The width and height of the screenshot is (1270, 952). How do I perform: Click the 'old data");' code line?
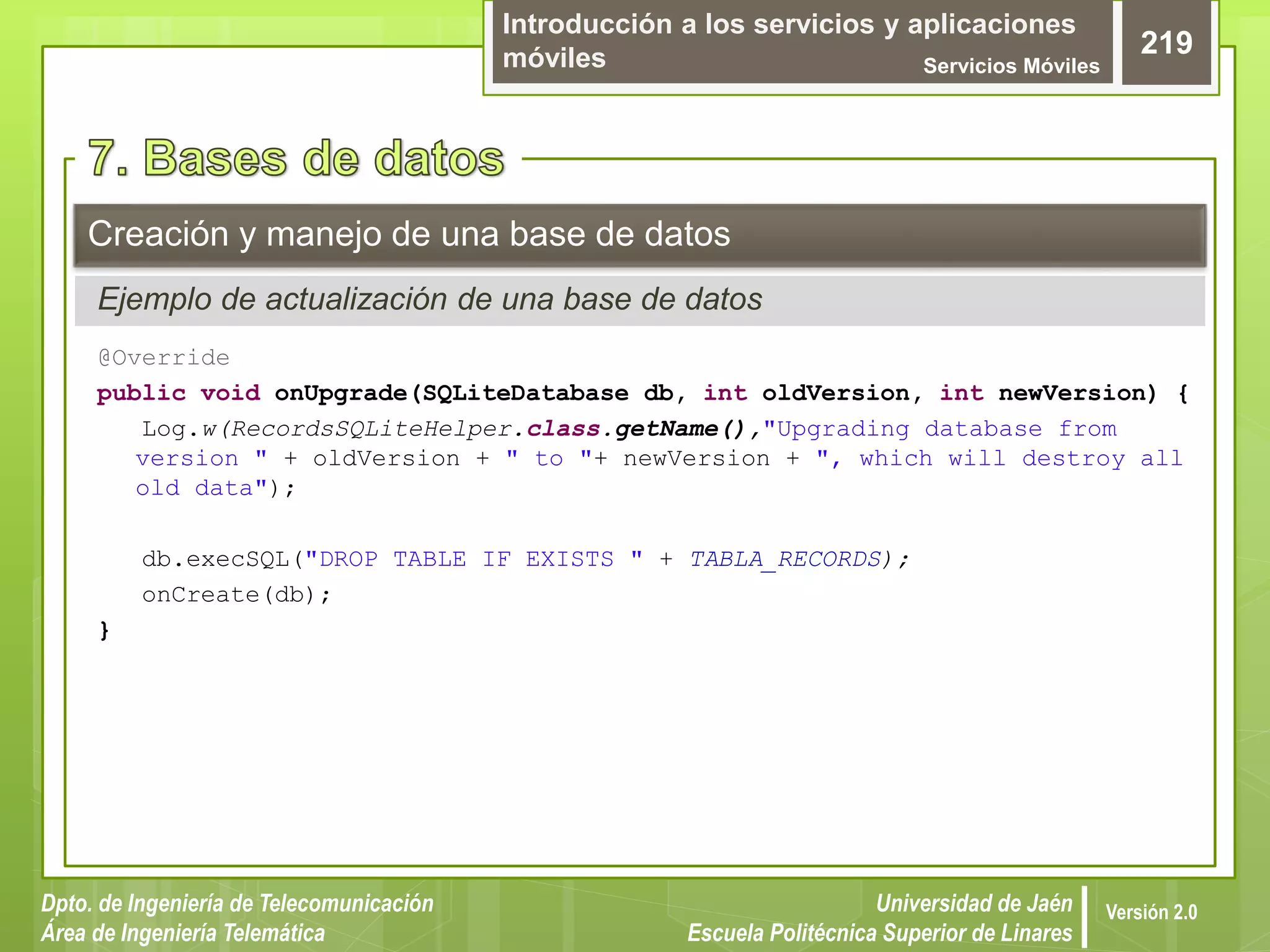point(215,488)
